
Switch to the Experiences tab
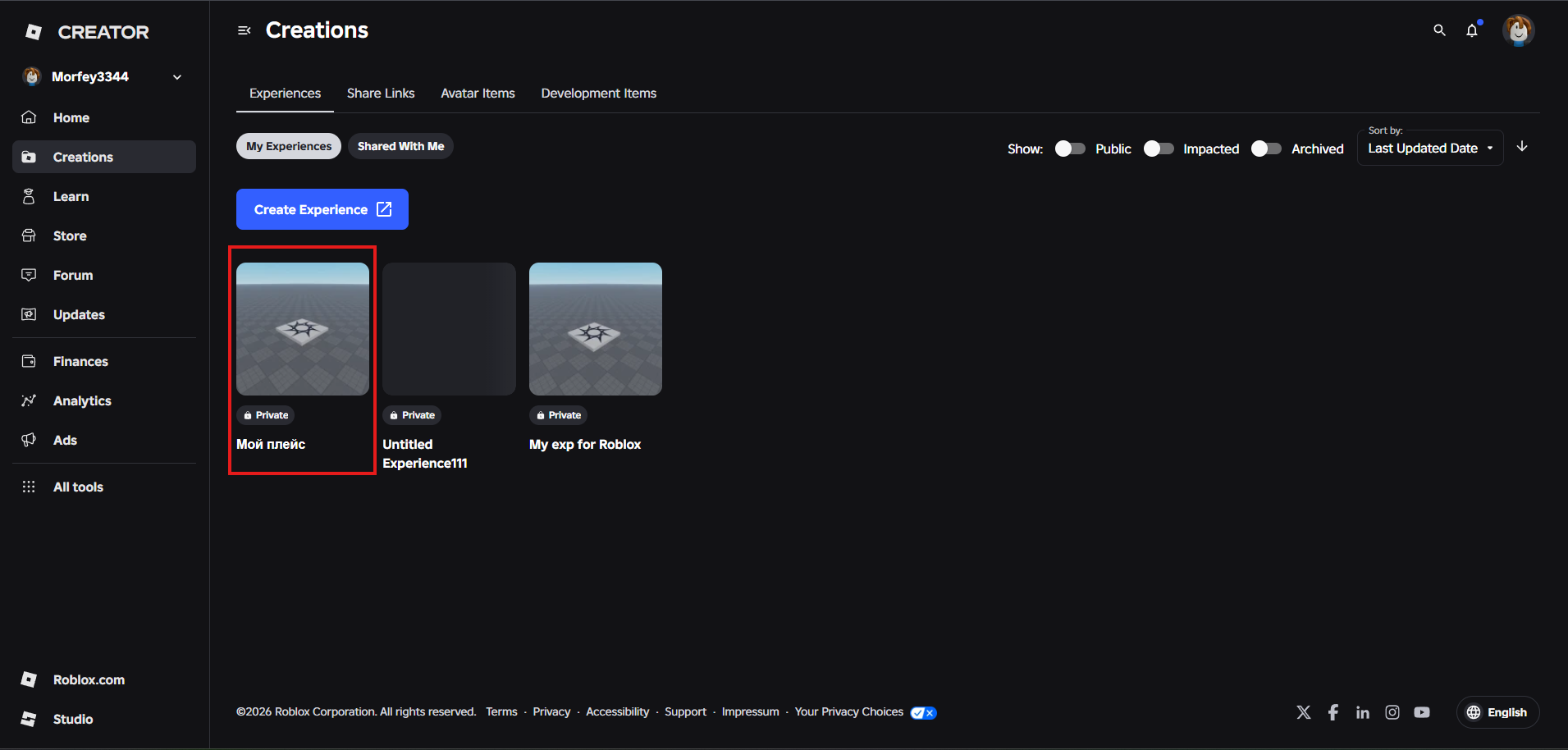coord(285,94)
